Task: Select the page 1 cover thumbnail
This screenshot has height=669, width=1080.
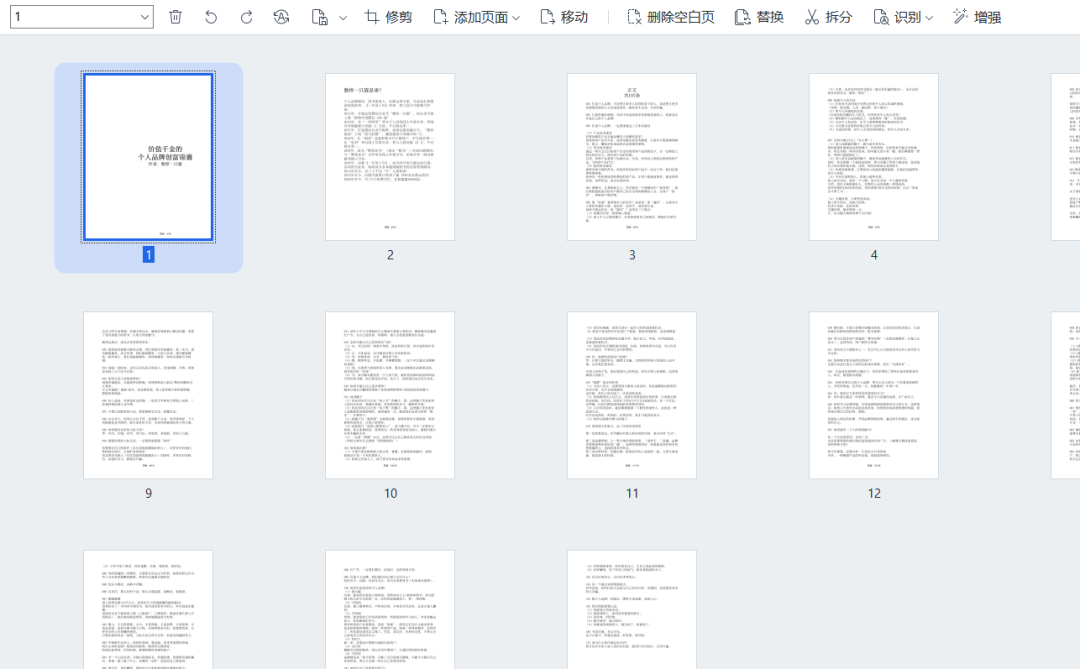Action: [x=148, y=156]
